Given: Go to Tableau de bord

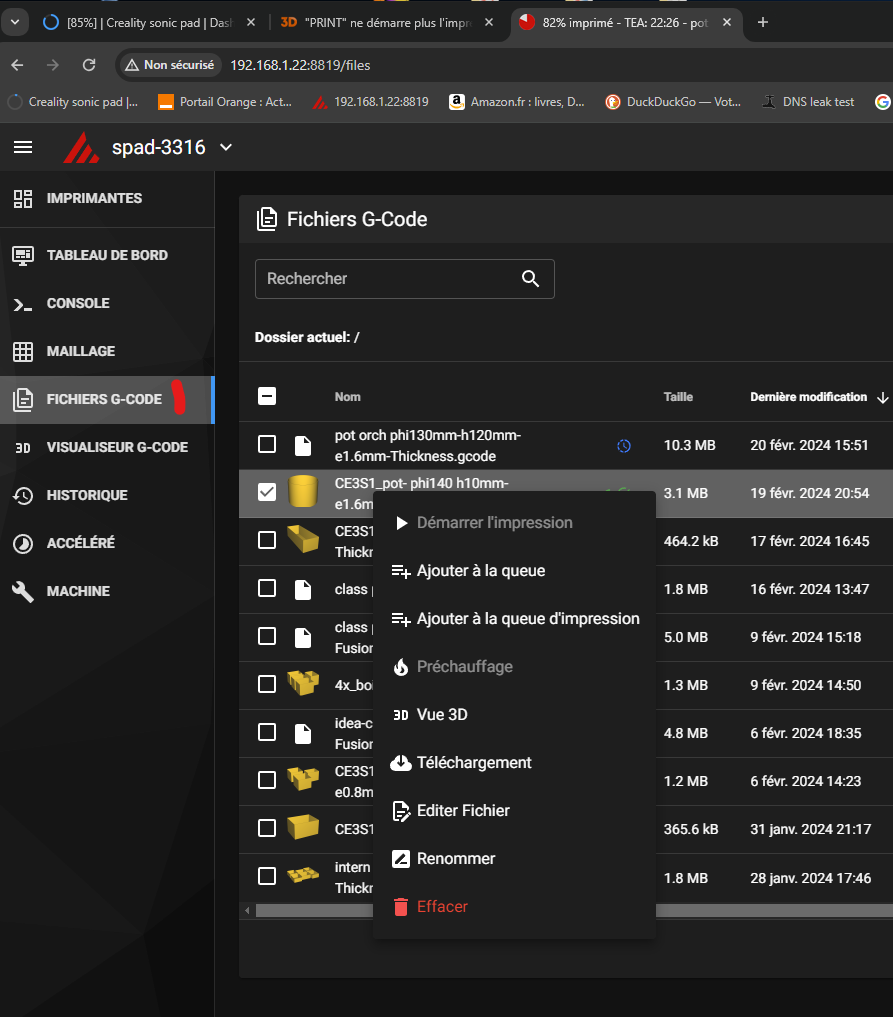Looking at the screenshot, I should click(107, 255).
